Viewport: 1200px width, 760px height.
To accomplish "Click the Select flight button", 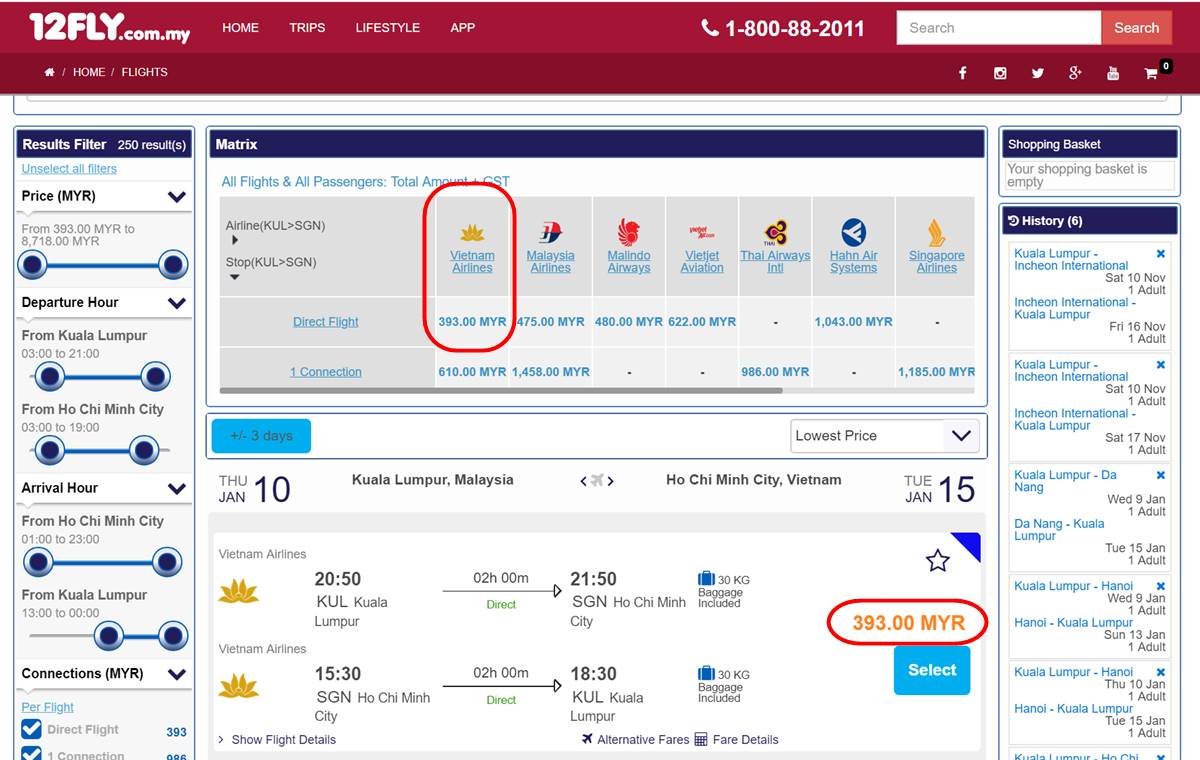I will tap(932, 670).
